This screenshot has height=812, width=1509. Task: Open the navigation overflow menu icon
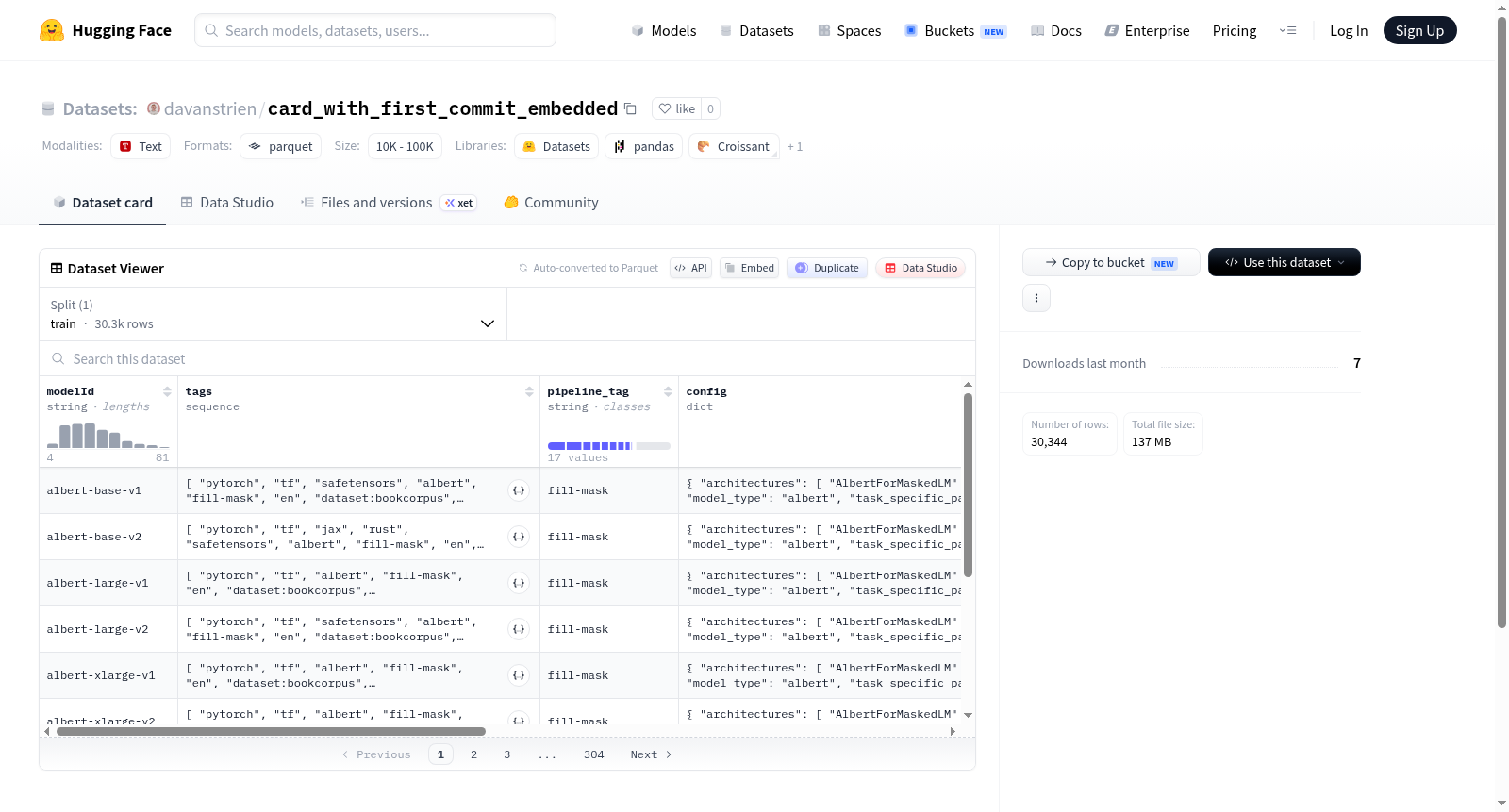pyautogui.click(x=1287, y=30)
